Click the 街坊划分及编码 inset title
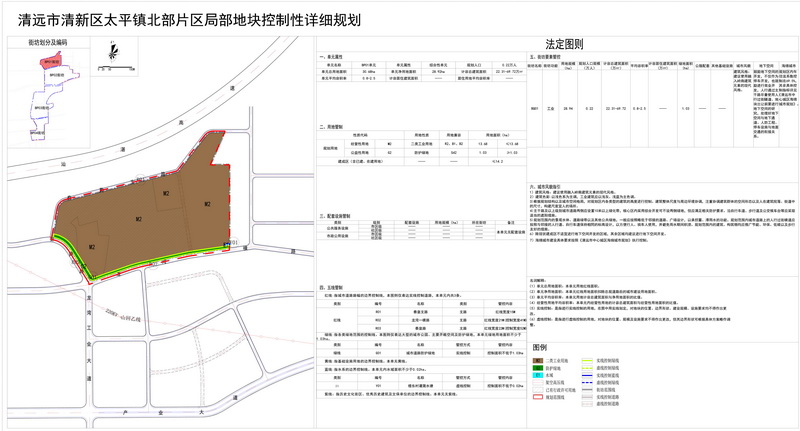The width and height of the screenshot is (800, 431). [48, 44]
